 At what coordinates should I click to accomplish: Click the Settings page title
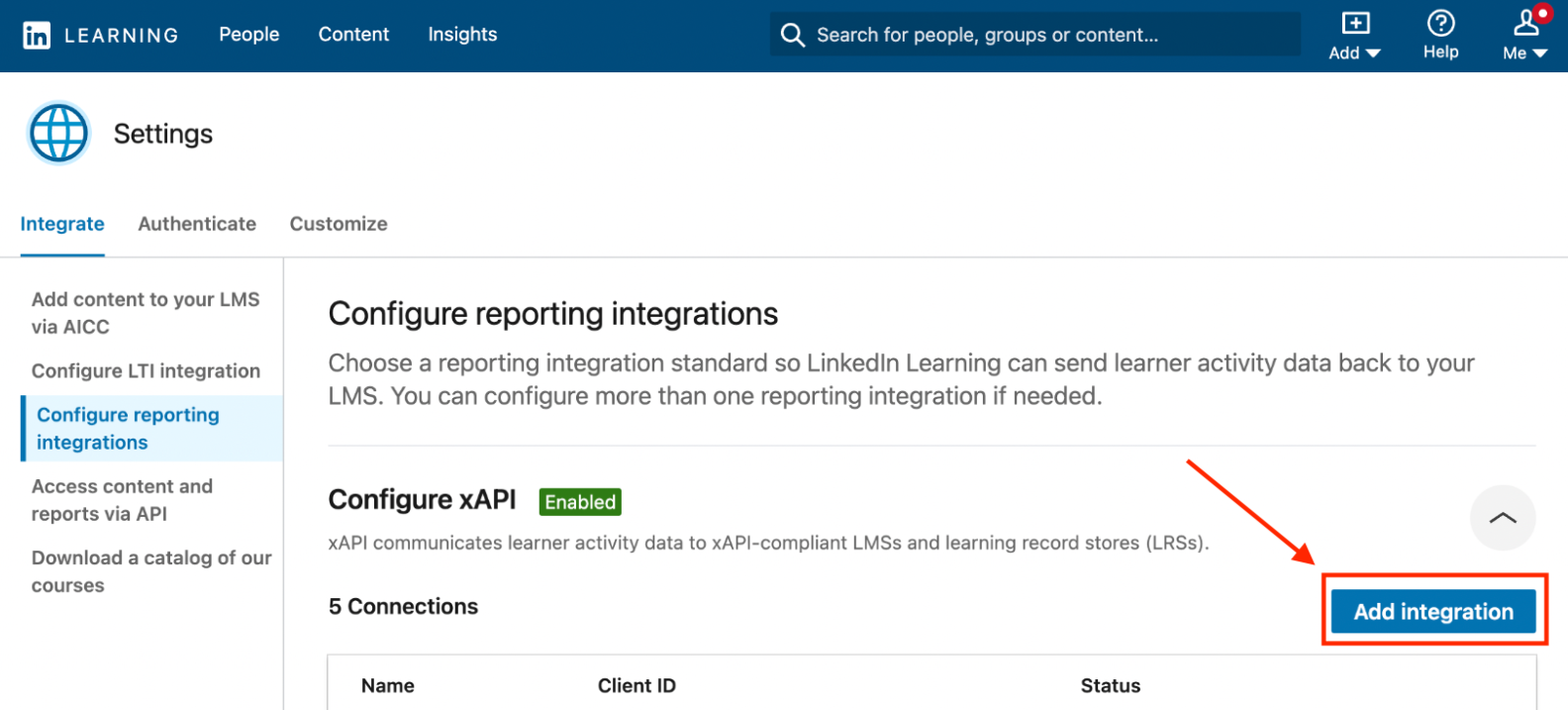163,134
